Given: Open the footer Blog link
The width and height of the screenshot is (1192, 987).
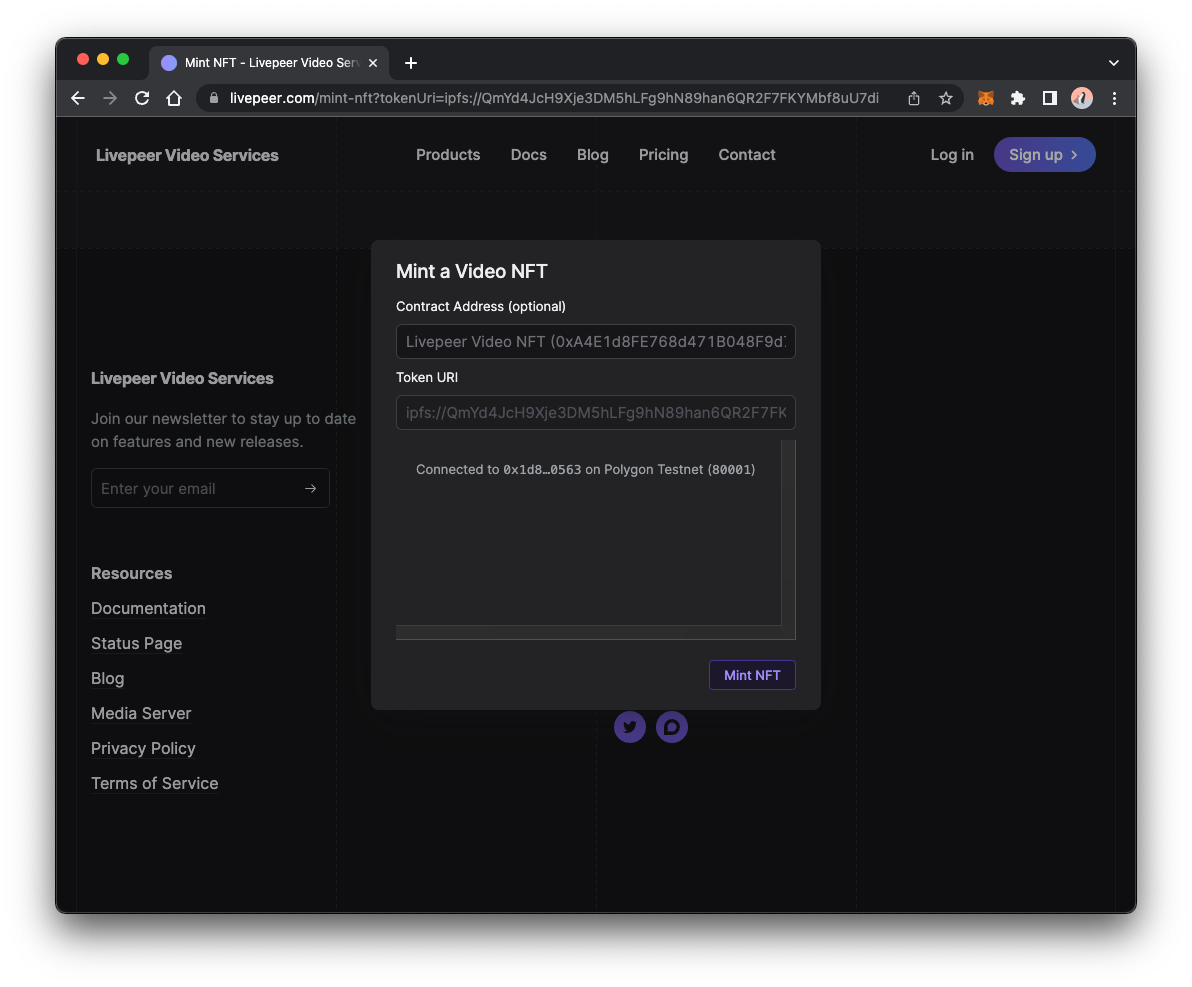Looking at the screenshot, I should 107,678.
